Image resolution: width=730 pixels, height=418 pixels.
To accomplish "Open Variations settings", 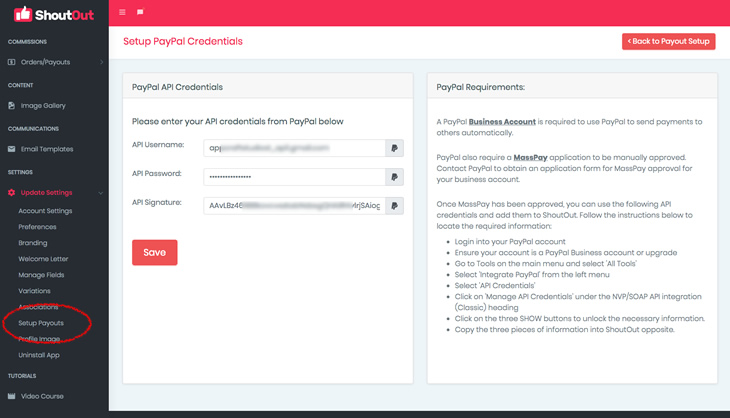I will pos(34,291).
